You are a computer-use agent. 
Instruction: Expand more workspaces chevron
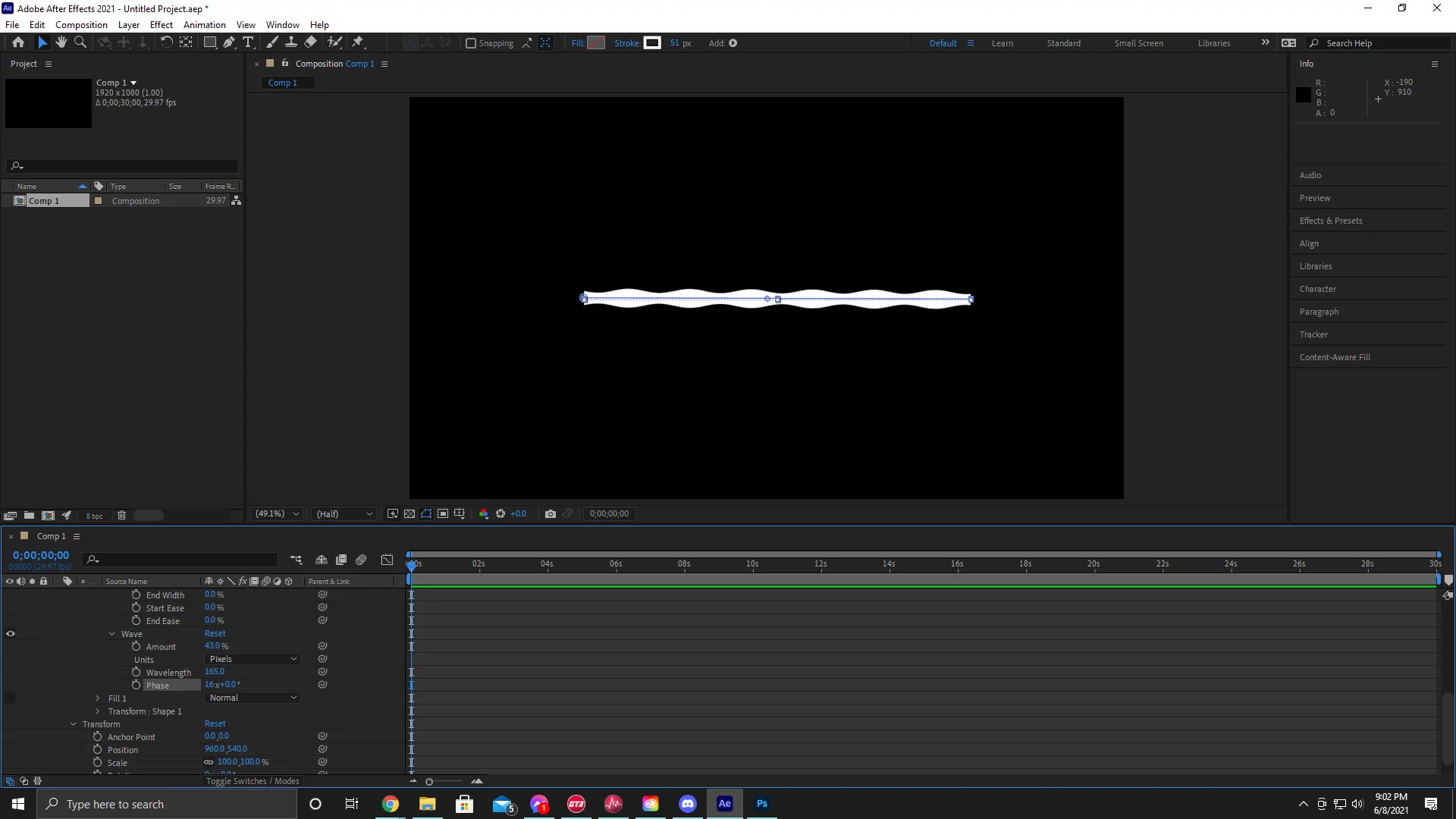tap(1265, 42)
